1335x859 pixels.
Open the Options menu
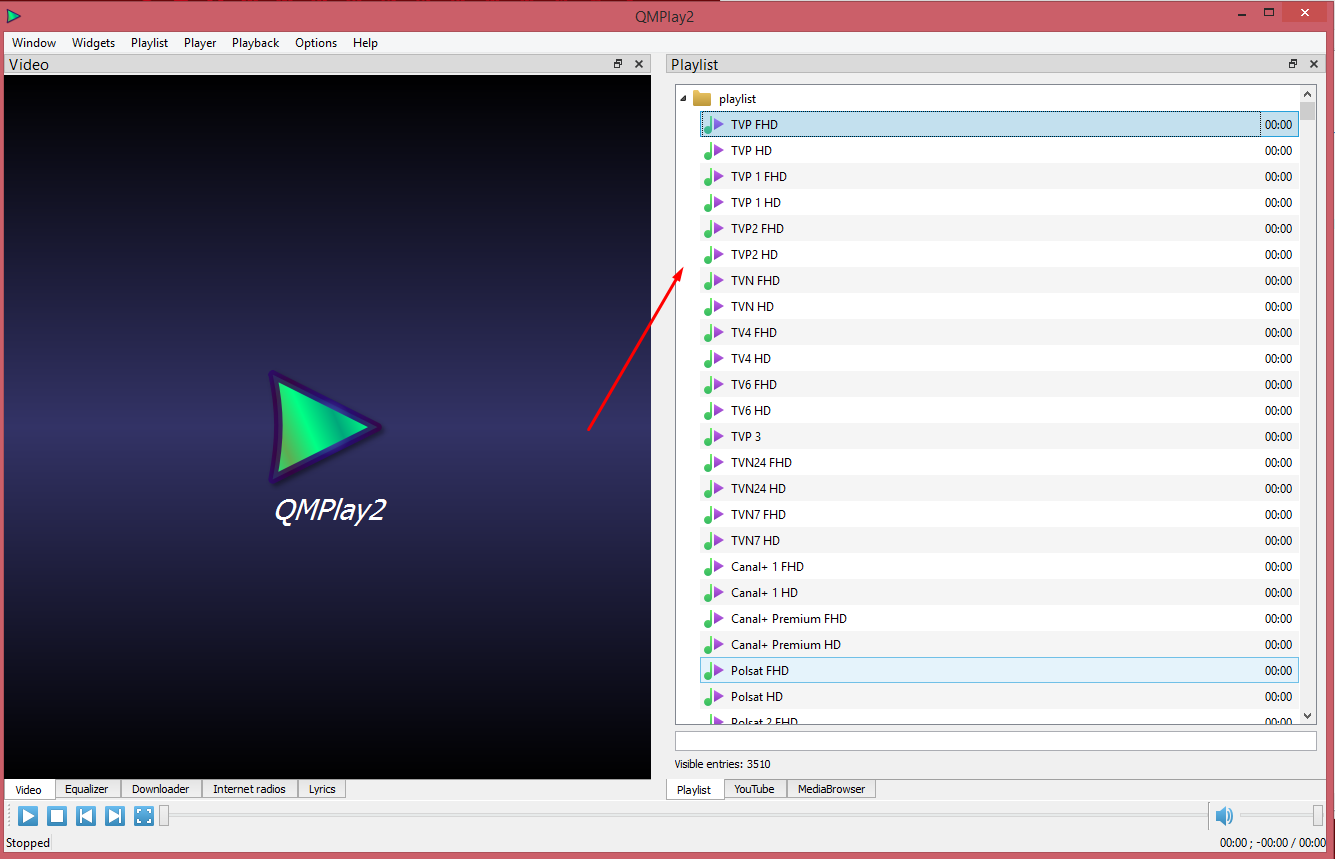coord(316,43)
